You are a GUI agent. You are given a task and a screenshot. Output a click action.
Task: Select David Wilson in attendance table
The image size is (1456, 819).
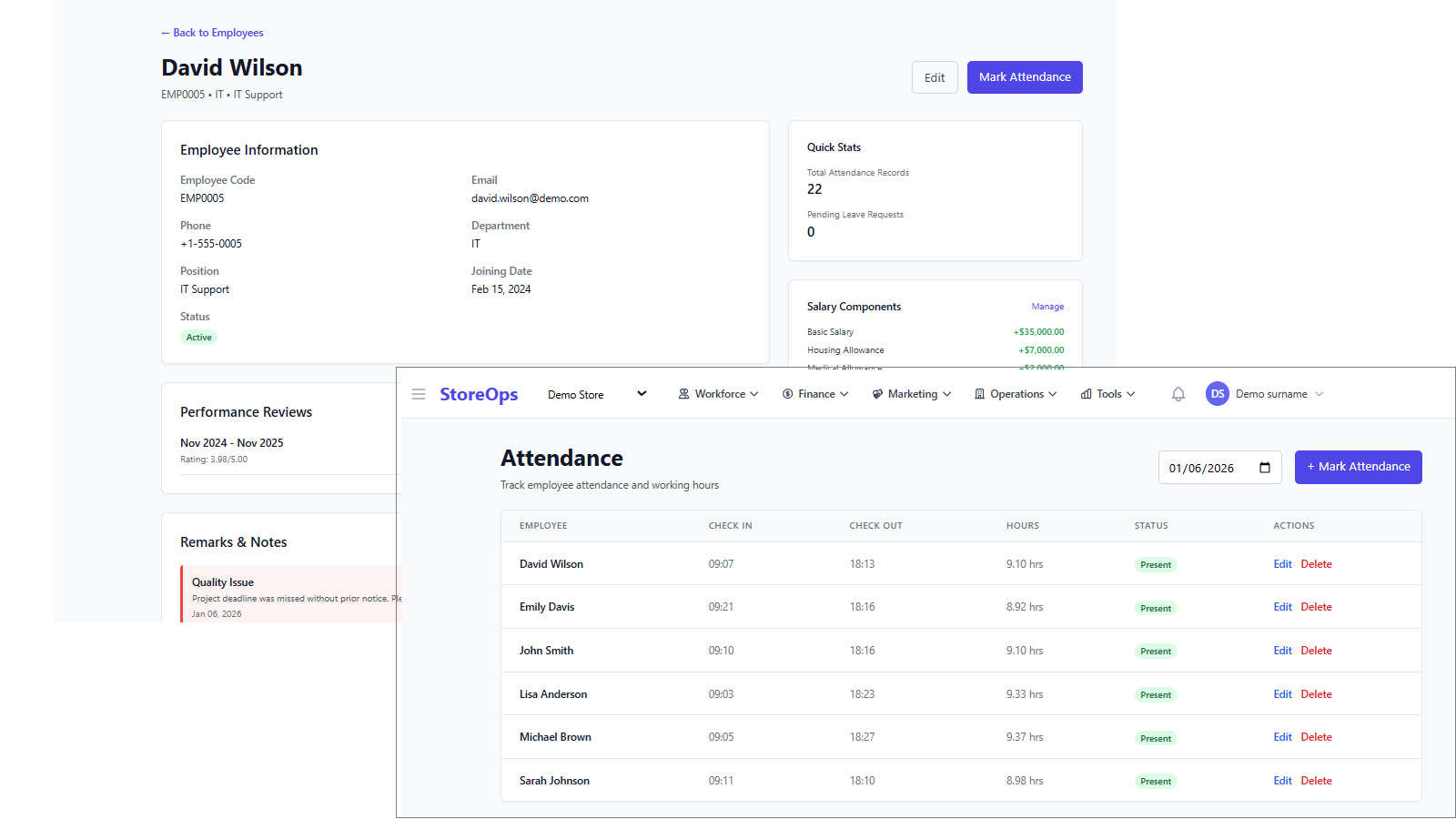coord(551,564)
